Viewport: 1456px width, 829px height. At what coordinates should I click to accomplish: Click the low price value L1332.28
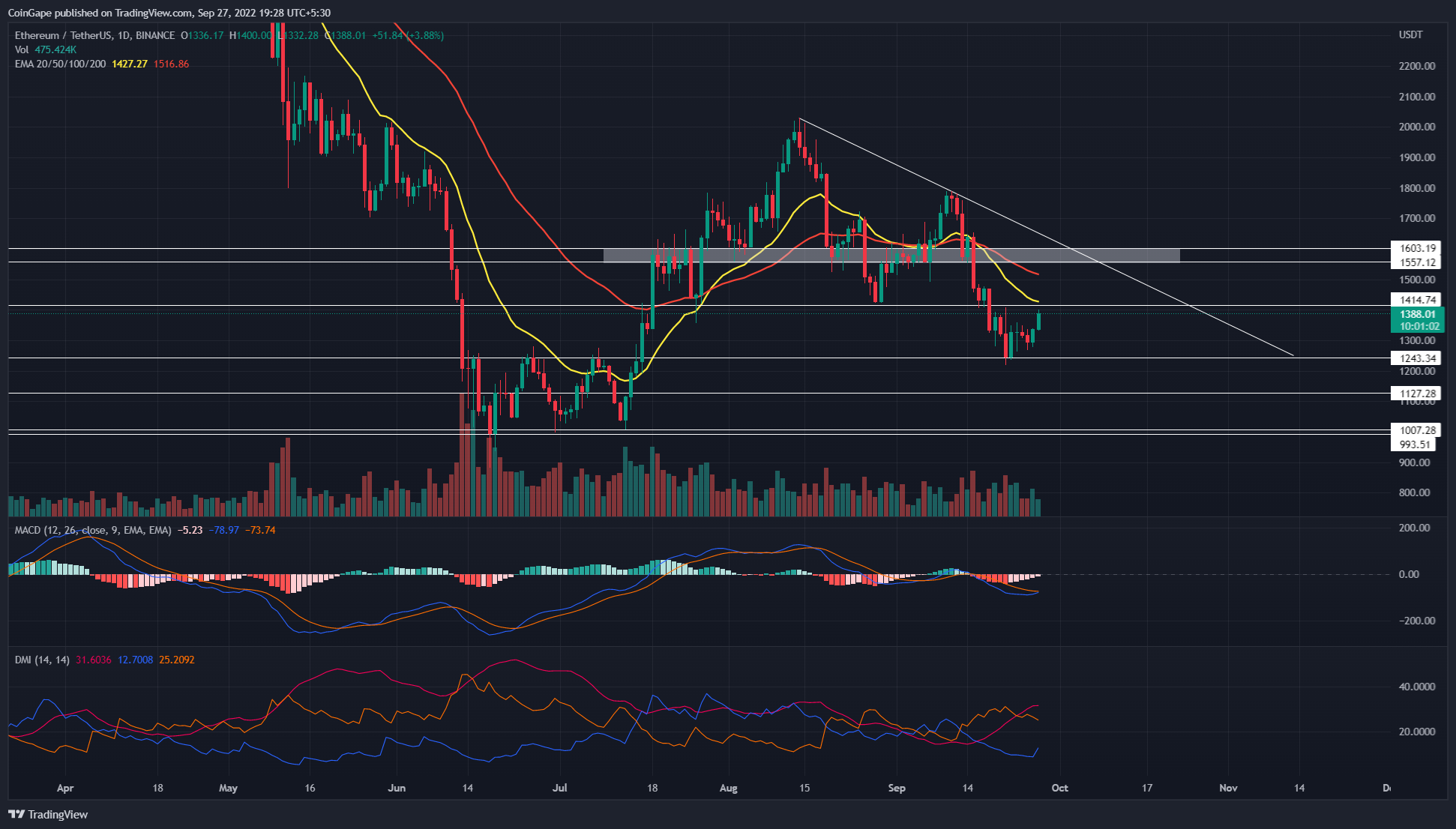coord(298,35)
